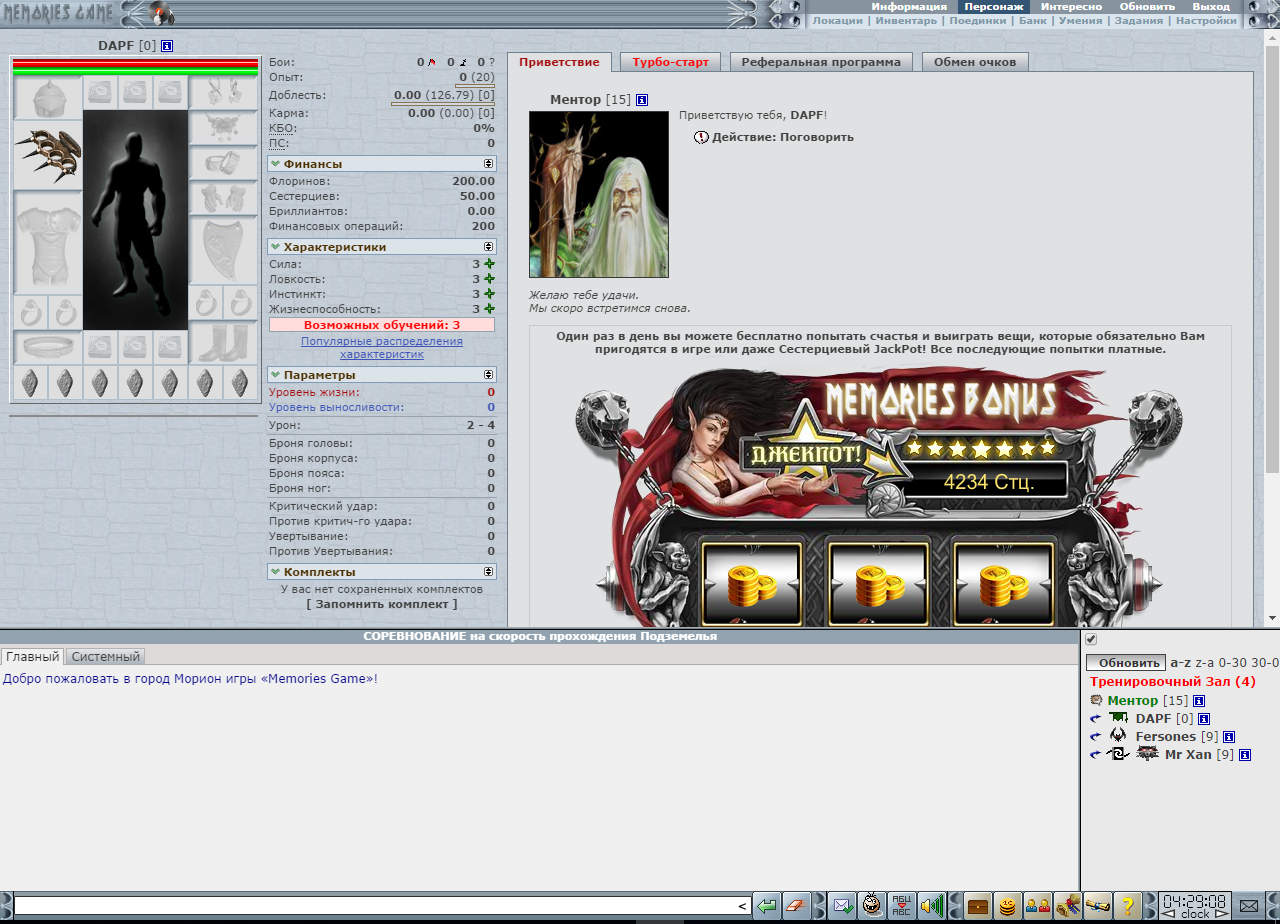Toggle the АБЦ/ABC transliteration button
Viewport: 1280px width, 924px height.
(x=902, y=906)
